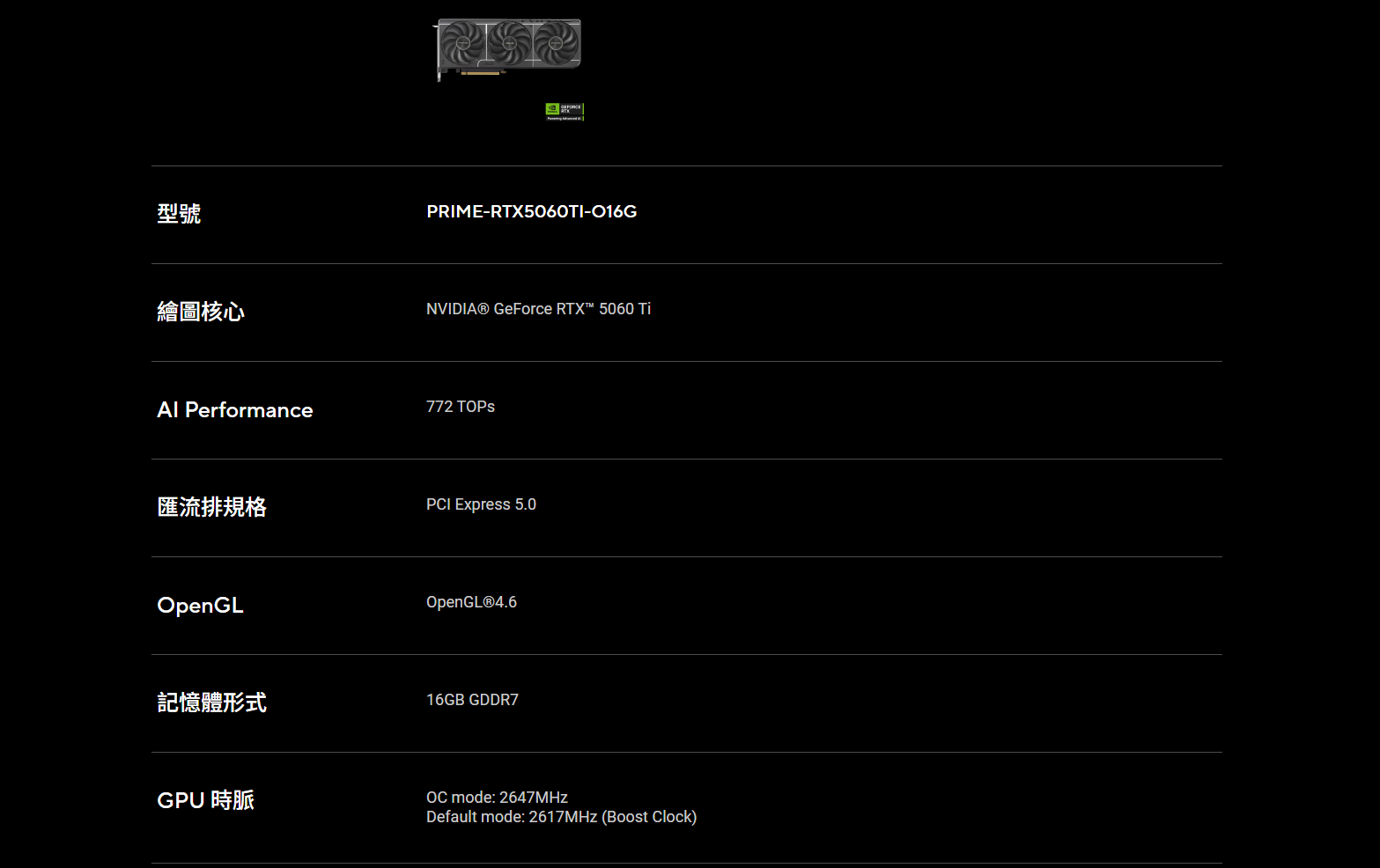Click the GPU 時脈 label
The image size is (1380, 868).
205,799
